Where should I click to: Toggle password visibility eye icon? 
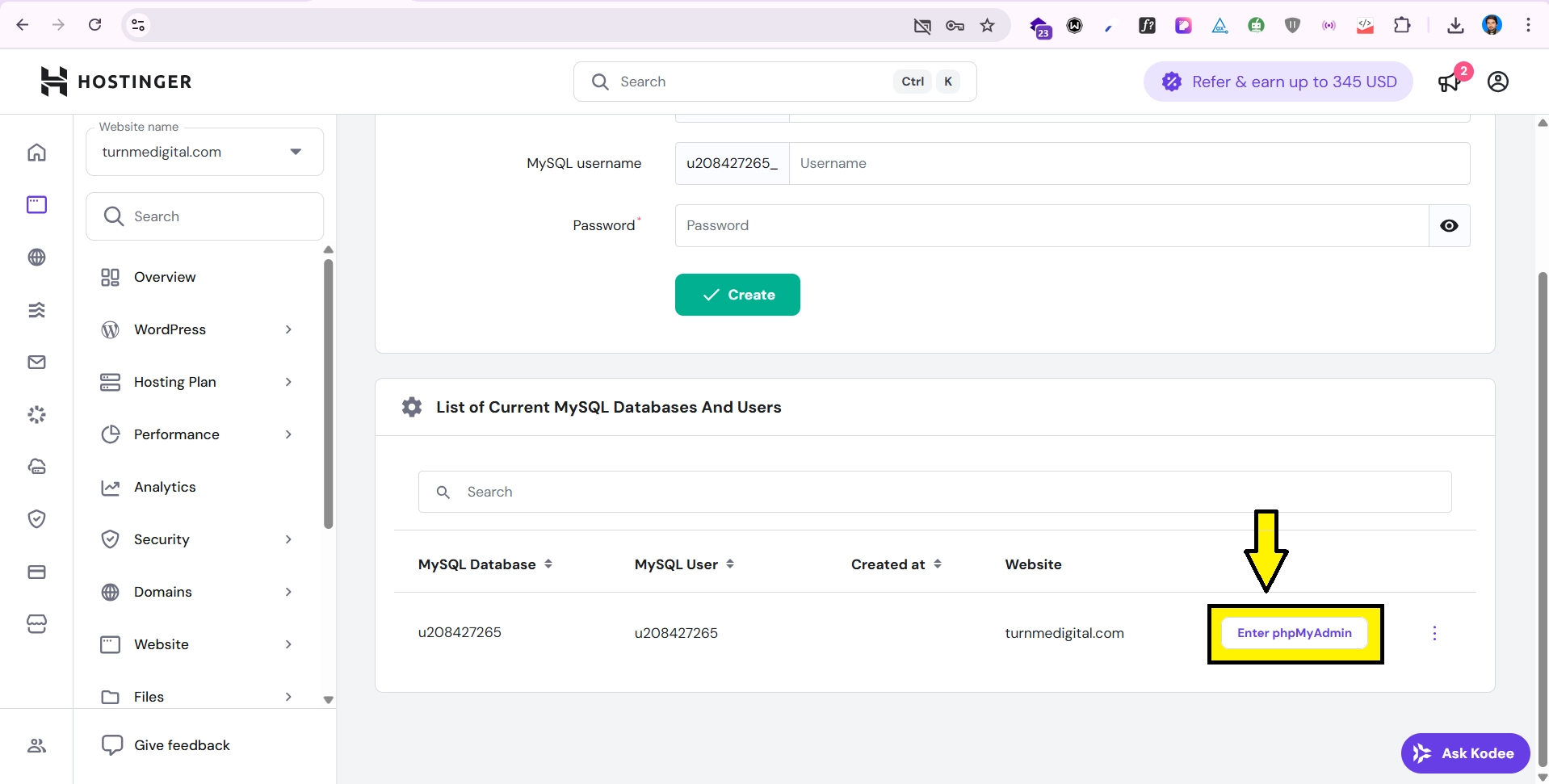point(1449,226)
